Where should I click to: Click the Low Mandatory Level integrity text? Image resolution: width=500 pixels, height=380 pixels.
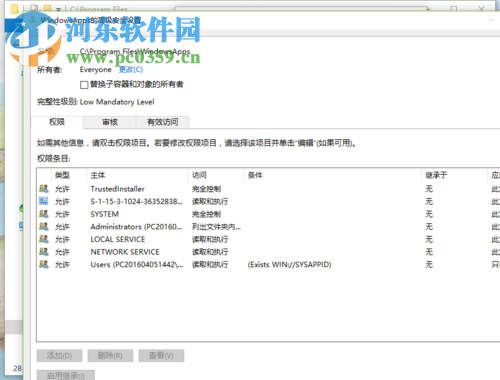(117, 102)
